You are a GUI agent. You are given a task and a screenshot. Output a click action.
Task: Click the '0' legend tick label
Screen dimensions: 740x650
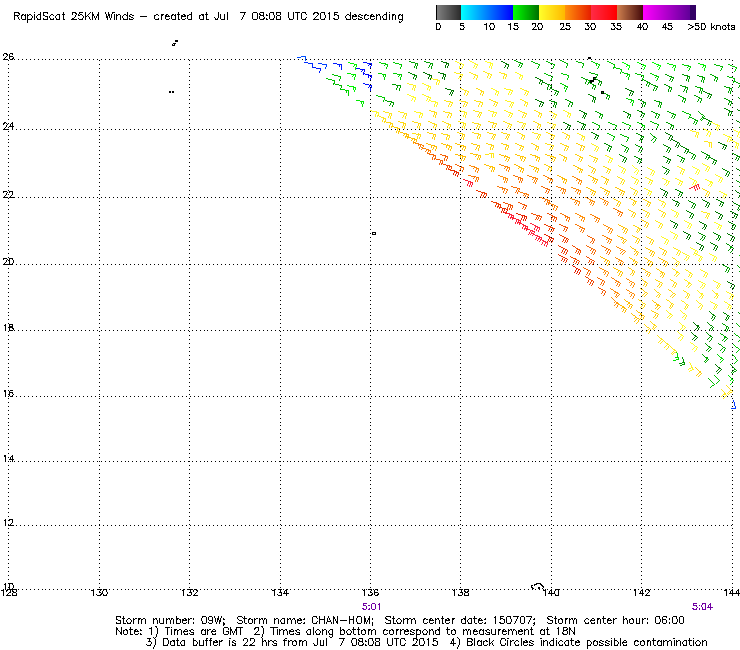[438, 27]
